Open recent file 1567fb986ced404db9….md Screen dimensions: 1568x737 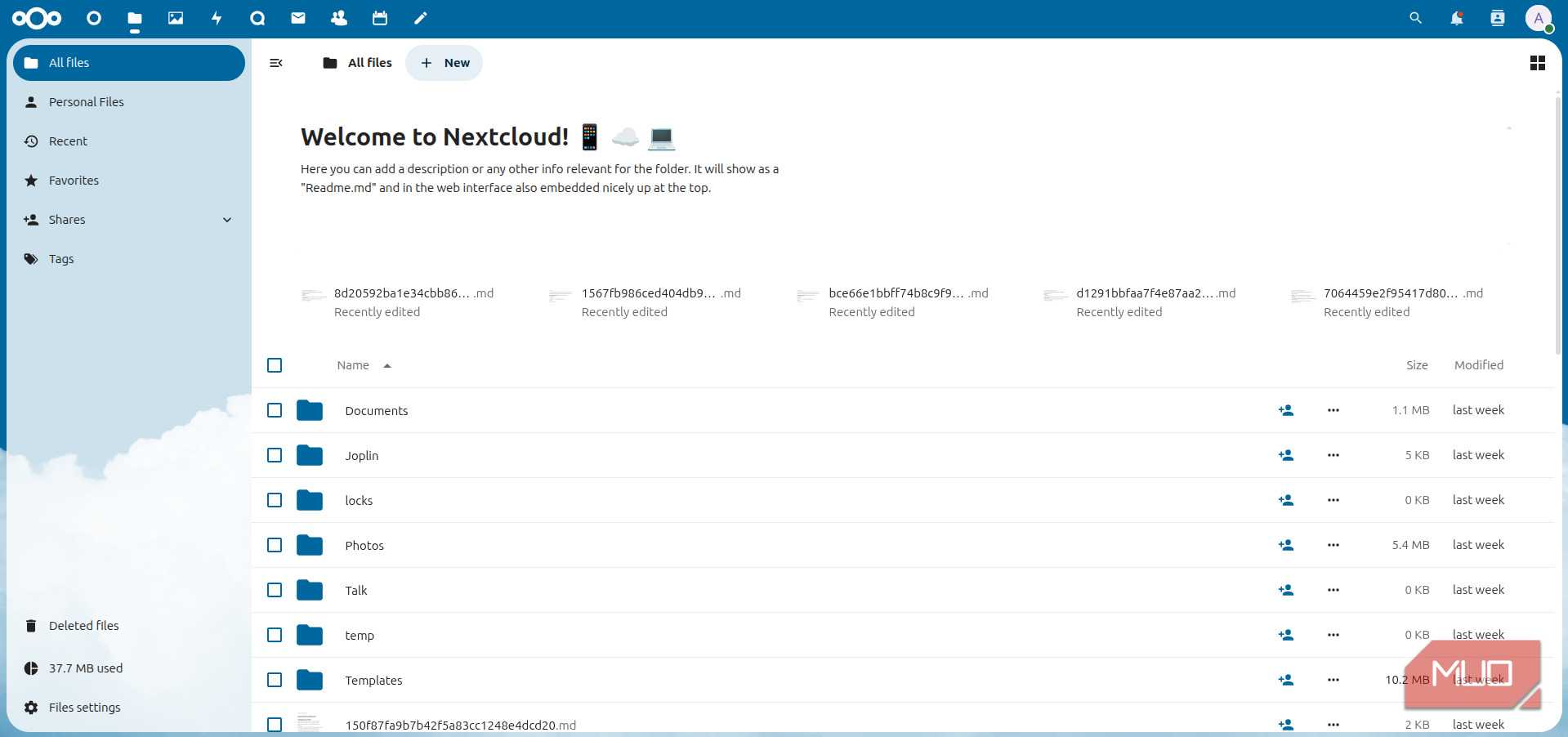646,302
